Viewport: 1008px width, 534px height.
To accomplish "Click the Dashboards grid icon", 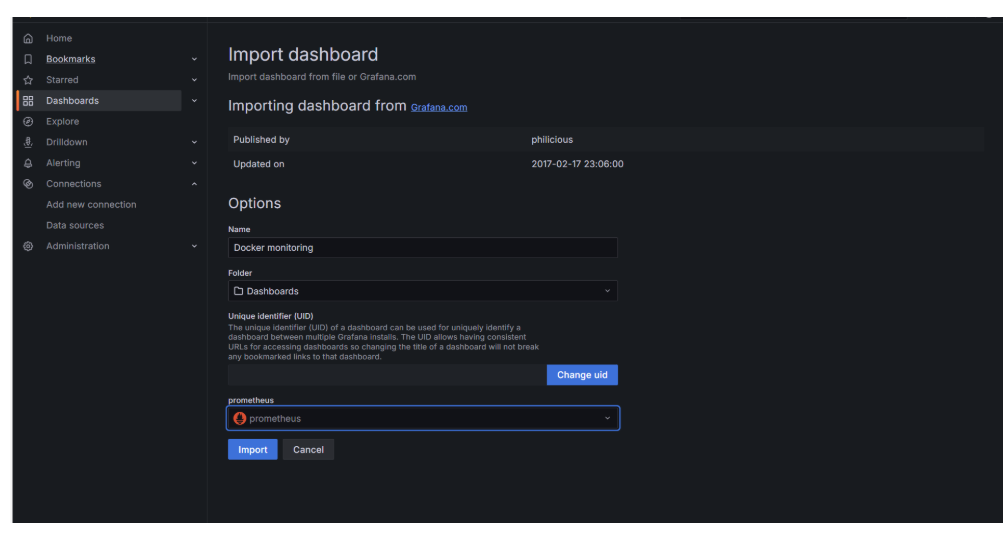I will 28,101.
